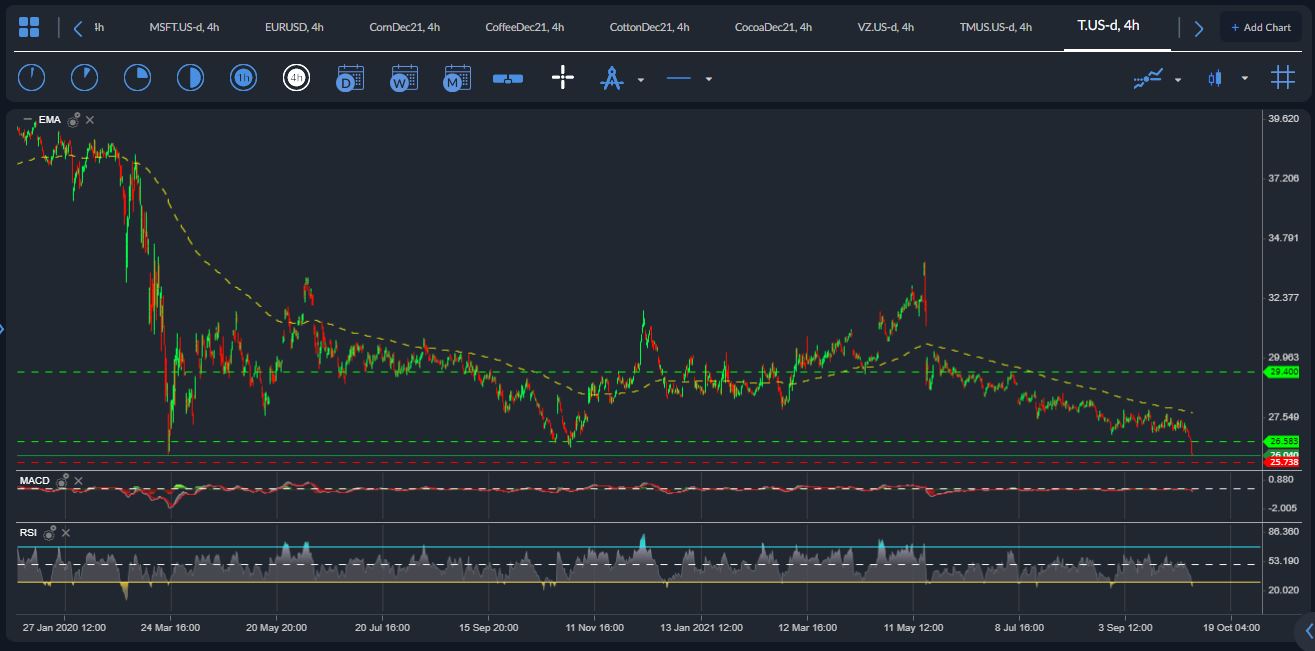1315x651 pixels.
Task: Switch to the daily timeframe calendar icon
Action: [350, 78]
